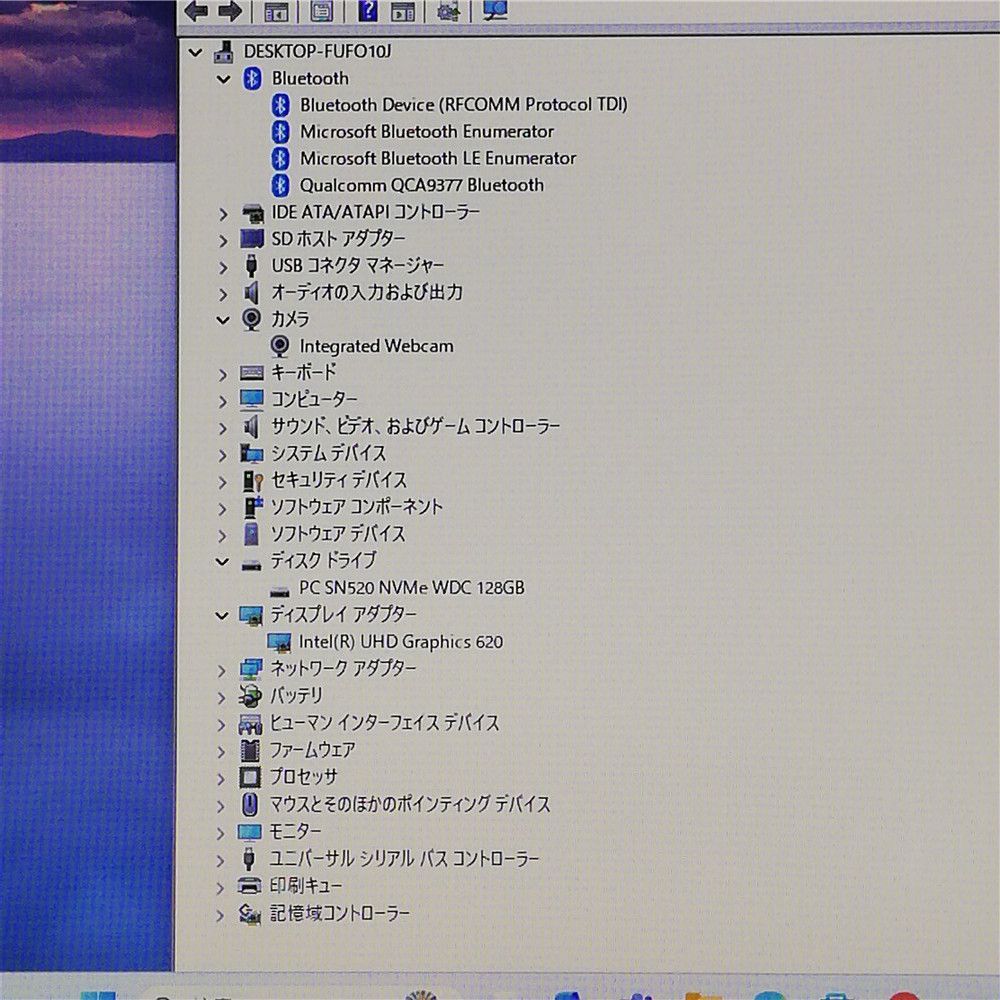Click the show/hide action pane icon
This screenshot has width=1000, height=1000.
[x=402, y=12]
